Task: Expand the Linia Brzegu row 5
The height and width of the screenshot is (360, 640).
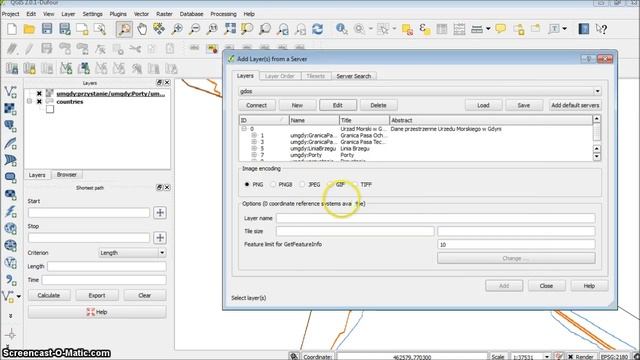Action: 254,149
